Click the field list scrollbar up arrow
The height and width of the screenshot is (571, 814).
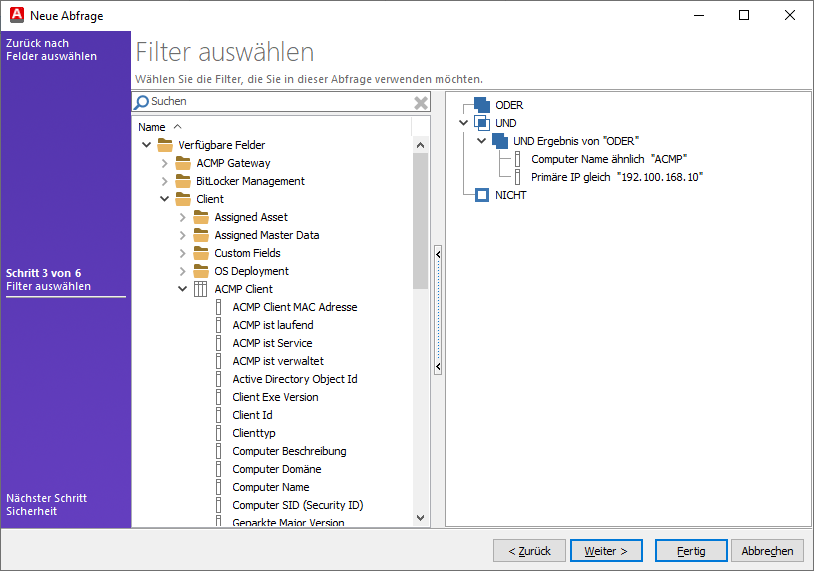click(x=420, y=145)
